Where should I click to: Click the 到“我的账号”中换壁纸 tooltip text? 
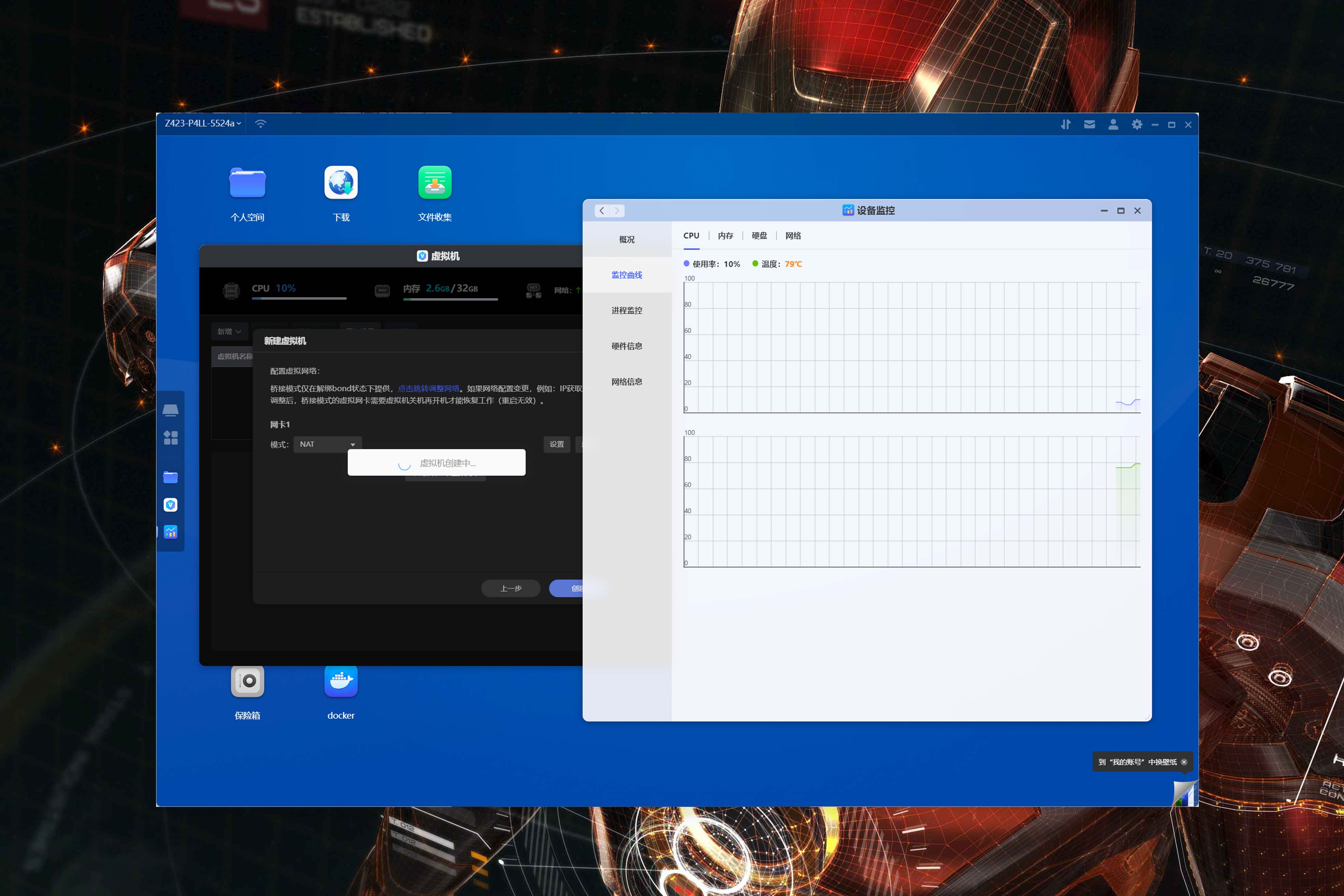pyautogui.click(x=1137, y=762)
